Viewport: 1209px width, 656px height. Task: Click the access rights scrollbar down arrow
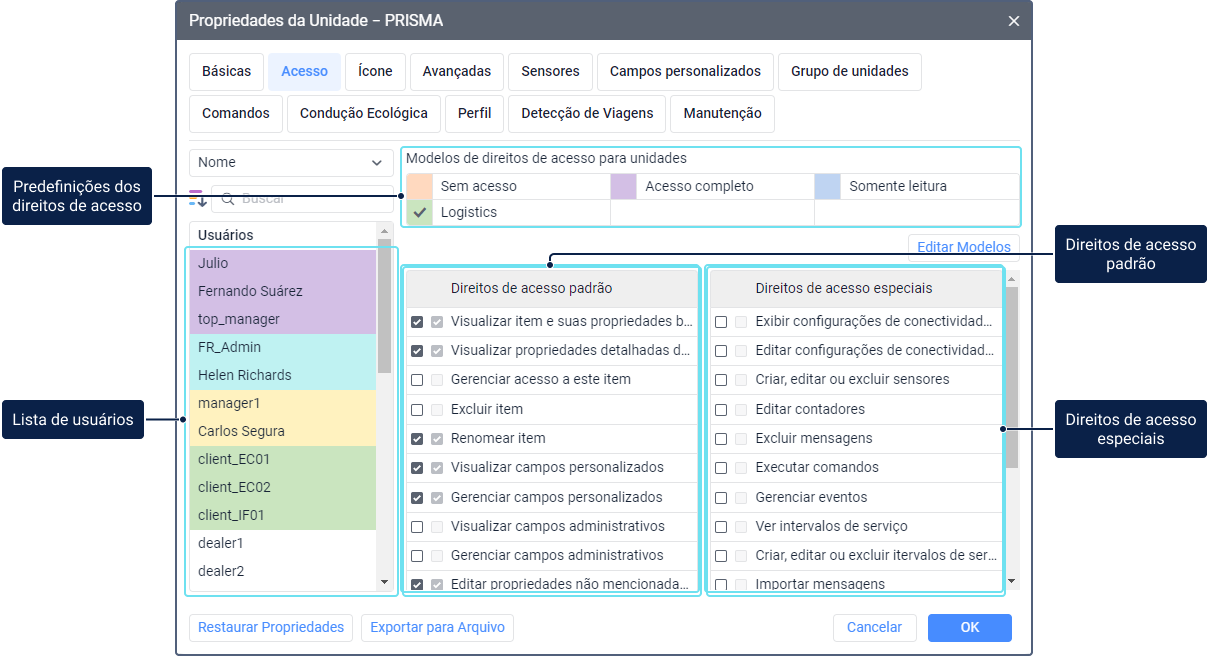[1012, 581]
